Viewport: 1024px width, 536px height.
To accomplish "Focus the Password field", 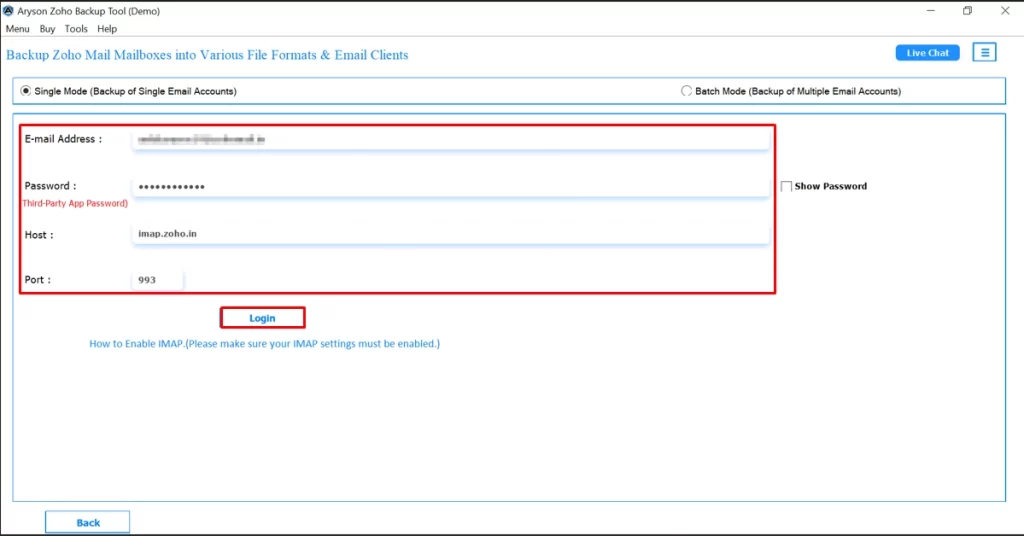I will (451, 187).
